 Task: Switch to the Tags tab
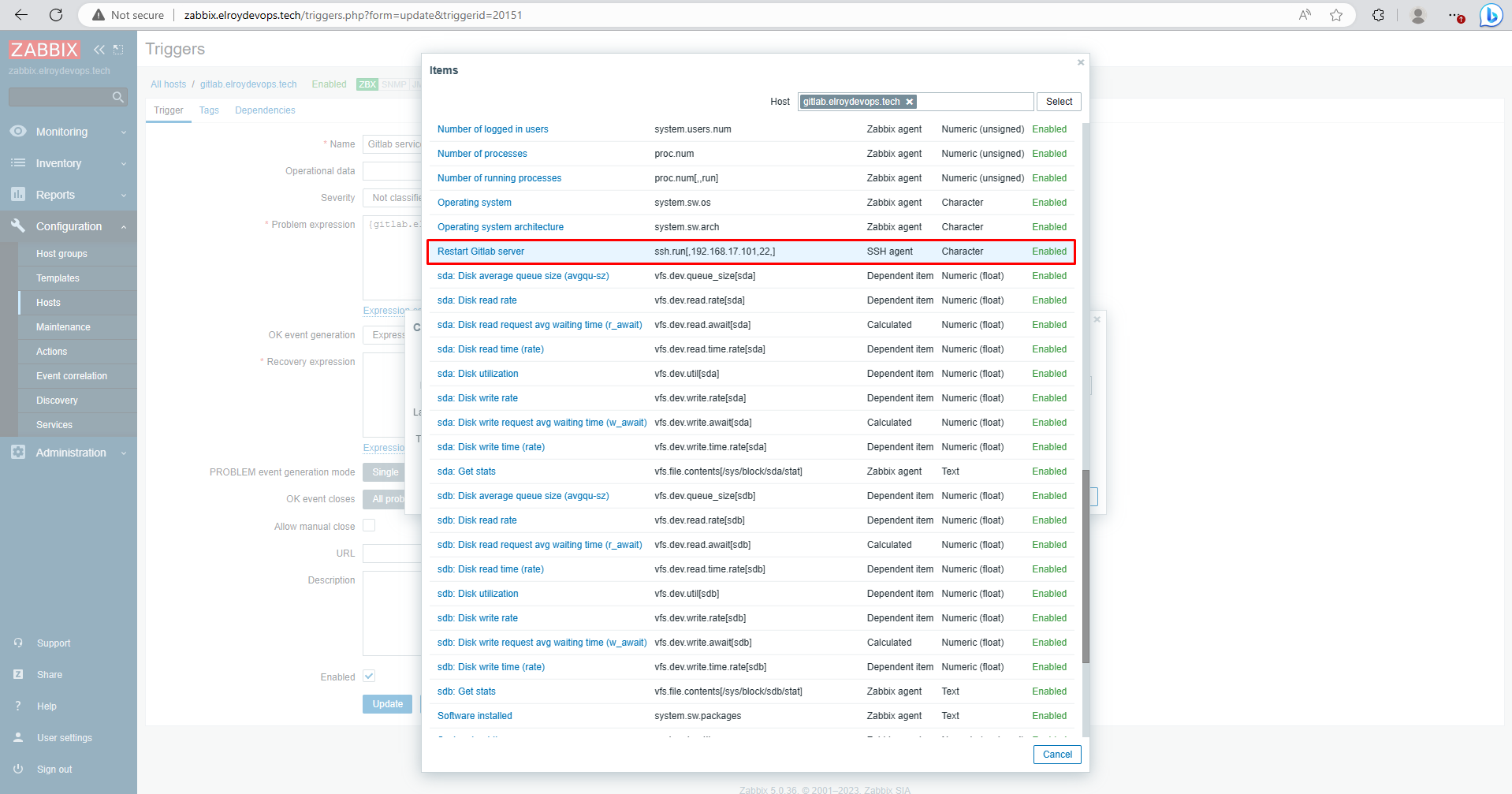click(x=209, y=110)
